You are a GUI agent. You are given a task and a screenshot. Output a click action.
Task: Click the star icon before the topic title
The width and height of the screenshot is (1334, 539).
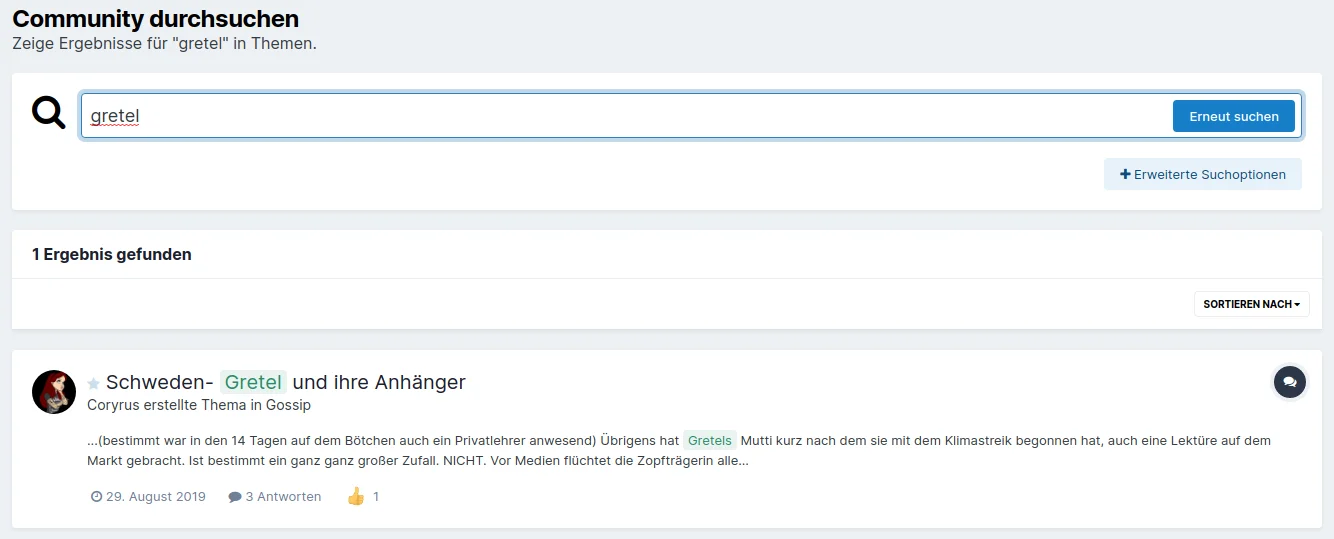(94, 383)
